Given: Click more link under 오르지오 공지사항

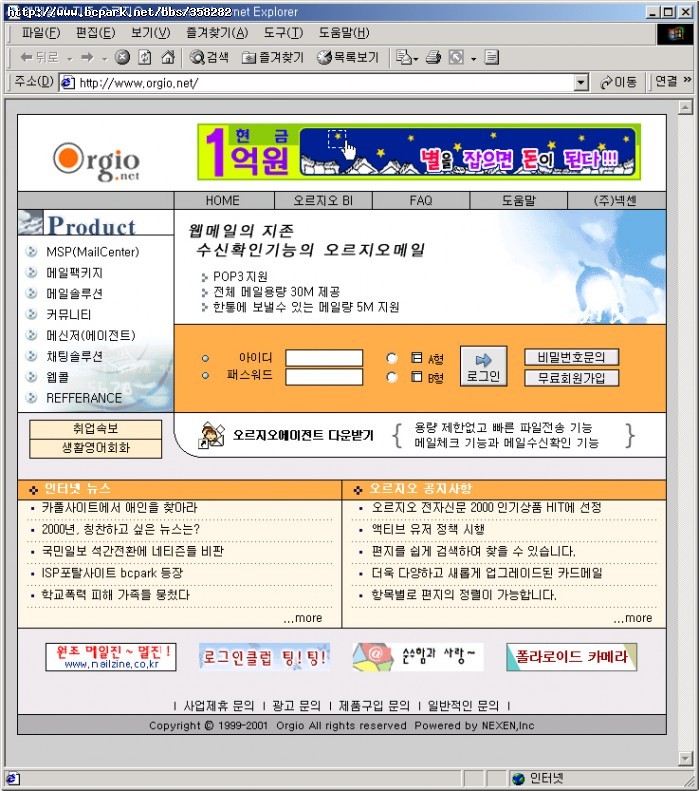Looking at the screenshot, I should click(633, 618).
